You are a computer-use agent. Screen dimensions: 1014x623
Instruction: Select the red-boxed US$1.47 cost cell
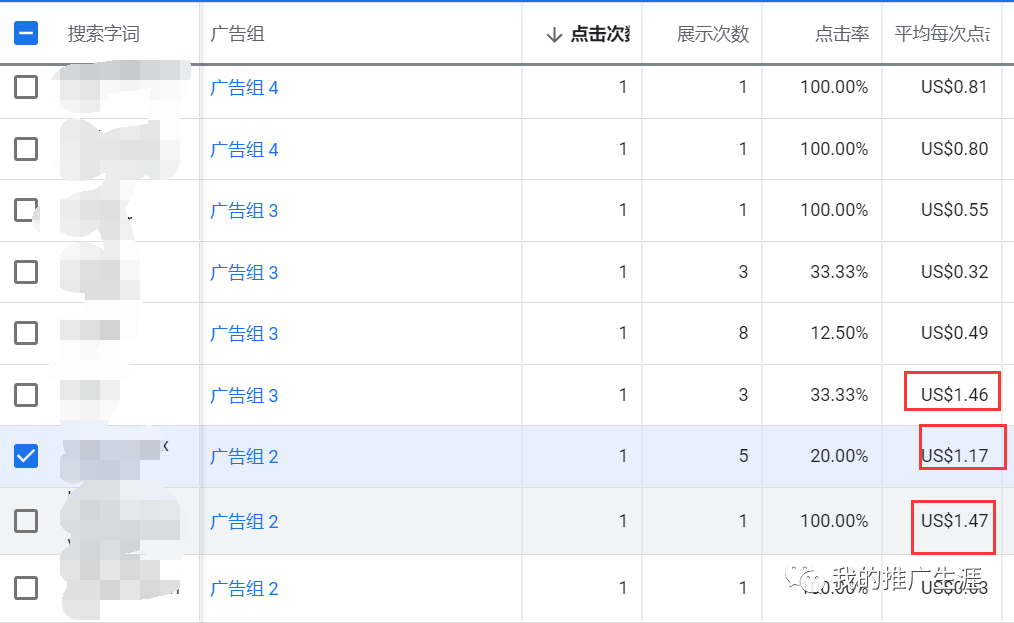[952, 521]
